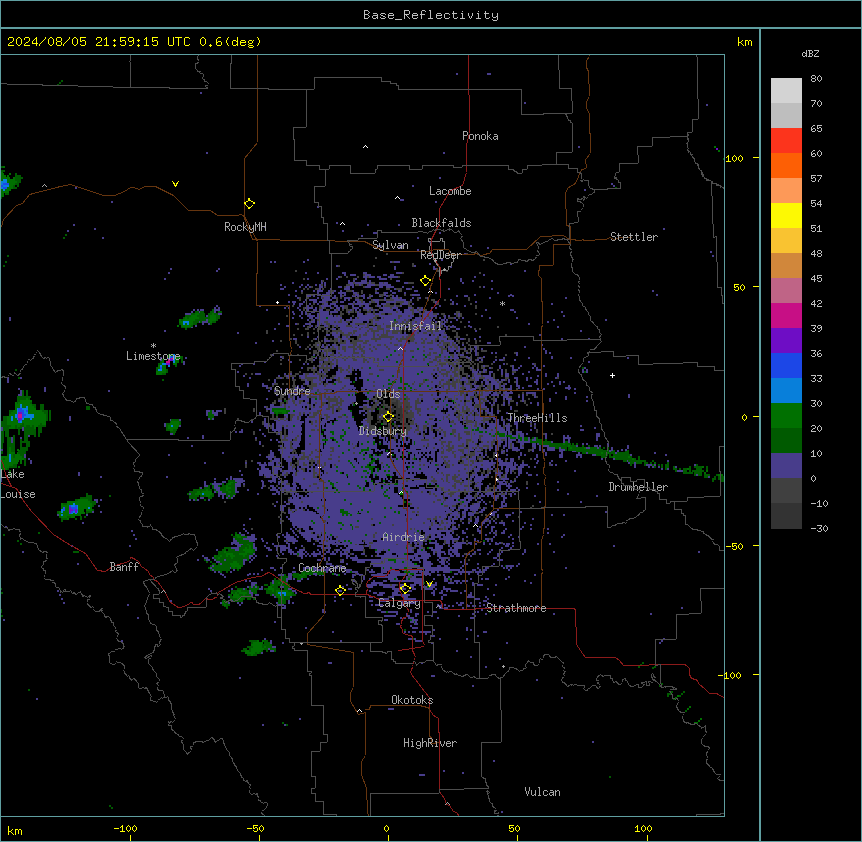This screenshot has height=842, width=862.
Task: Click the dBZ legend heading
Action: [810, 54]
